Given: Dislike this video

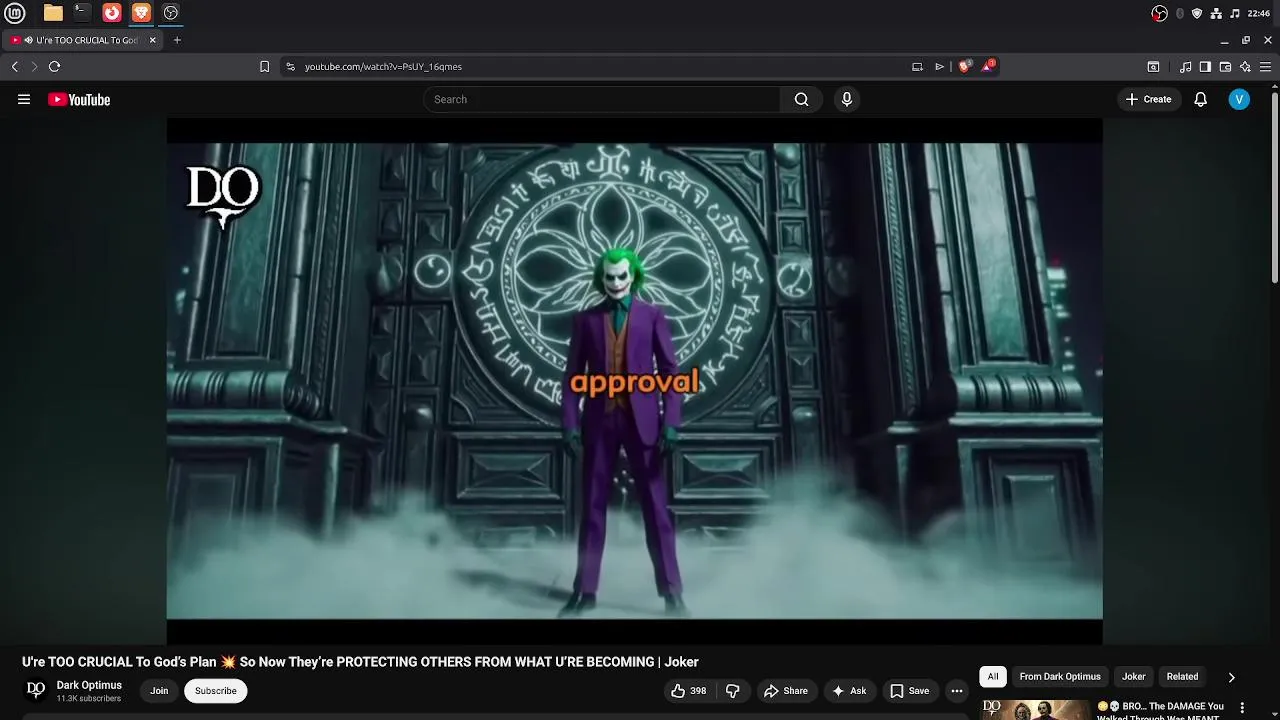Looking at the screenshot, I should point(733,691).
